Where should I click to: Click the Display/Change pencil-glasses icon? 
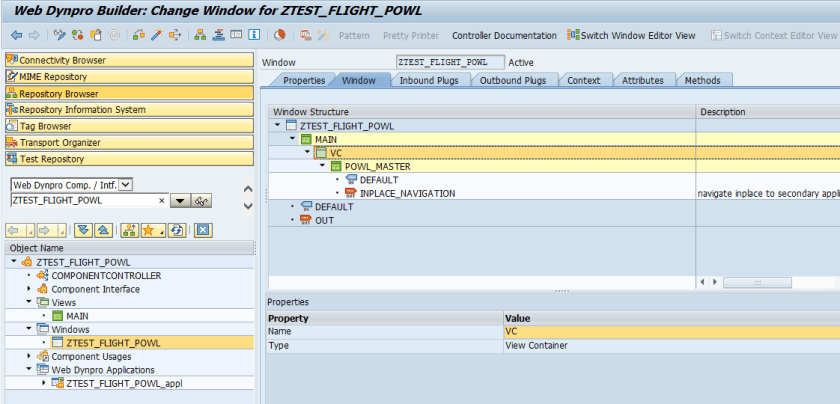tap(59, 35)
